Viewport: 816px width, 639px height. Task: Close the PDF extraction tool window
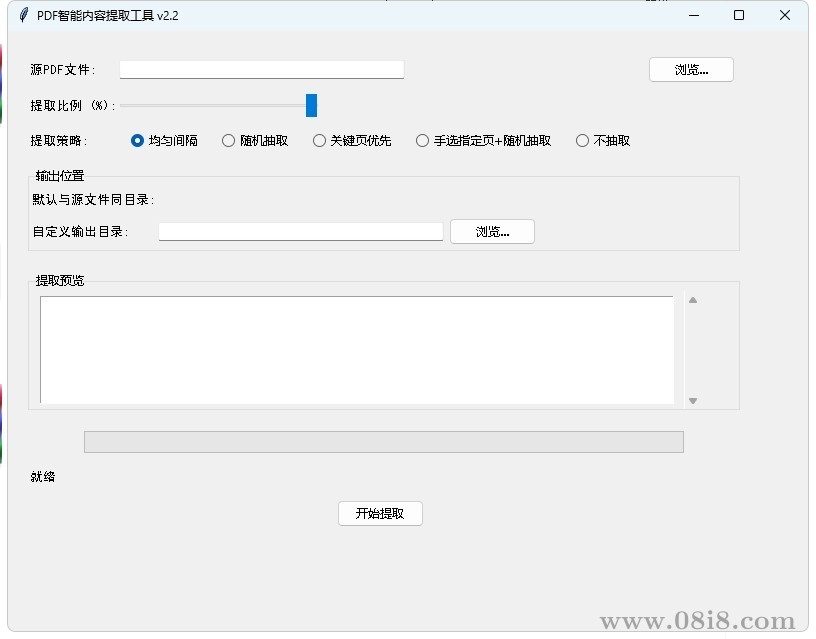tap(785, 16)
